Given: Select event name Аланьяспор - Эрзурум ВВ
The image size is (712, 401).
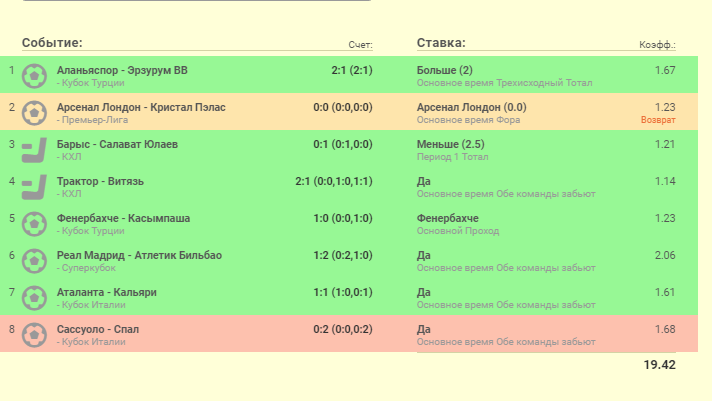Looking at the screenshot, I should 122,70.
